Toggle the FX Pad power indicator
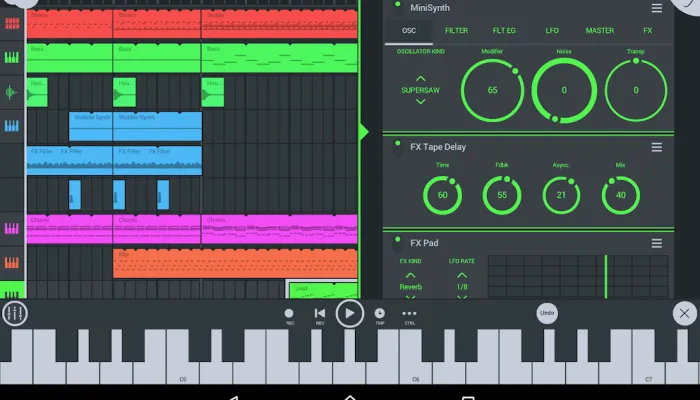 [397, 241]
